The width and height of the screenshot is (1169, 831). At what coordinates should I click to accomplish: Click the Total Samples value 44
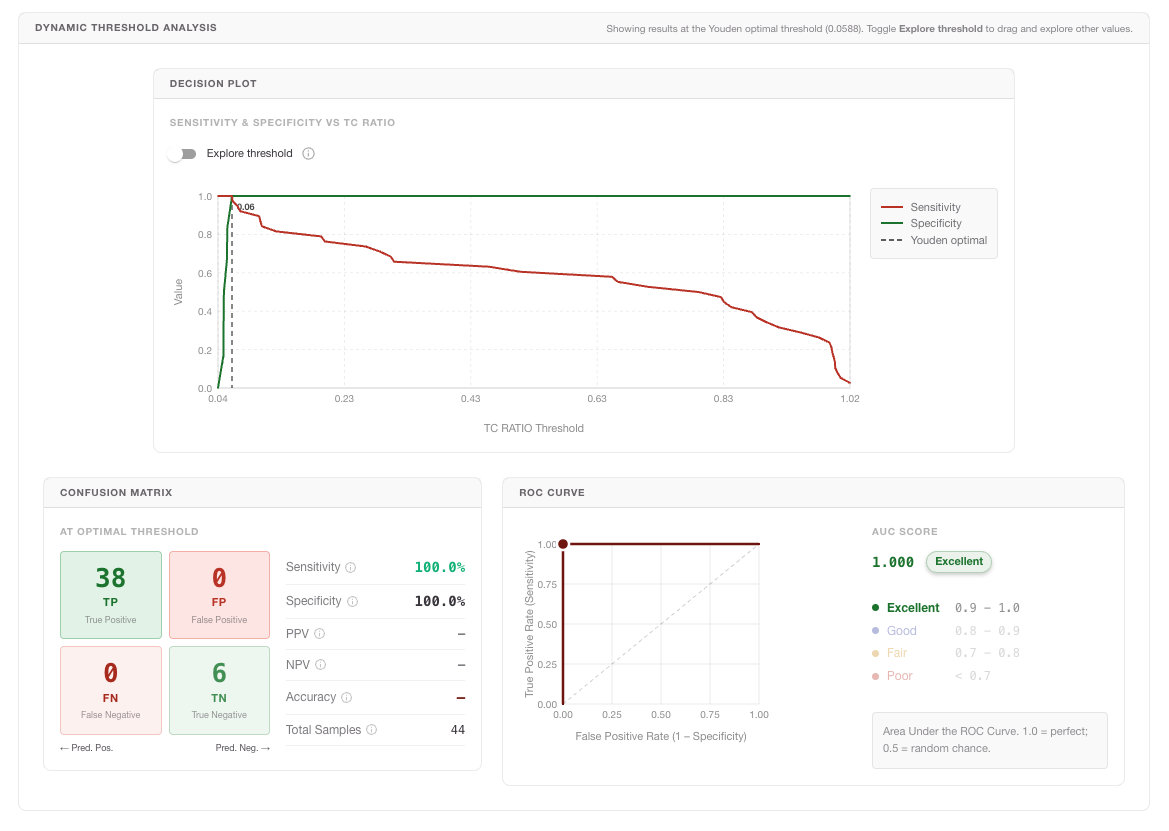point(458,730)
